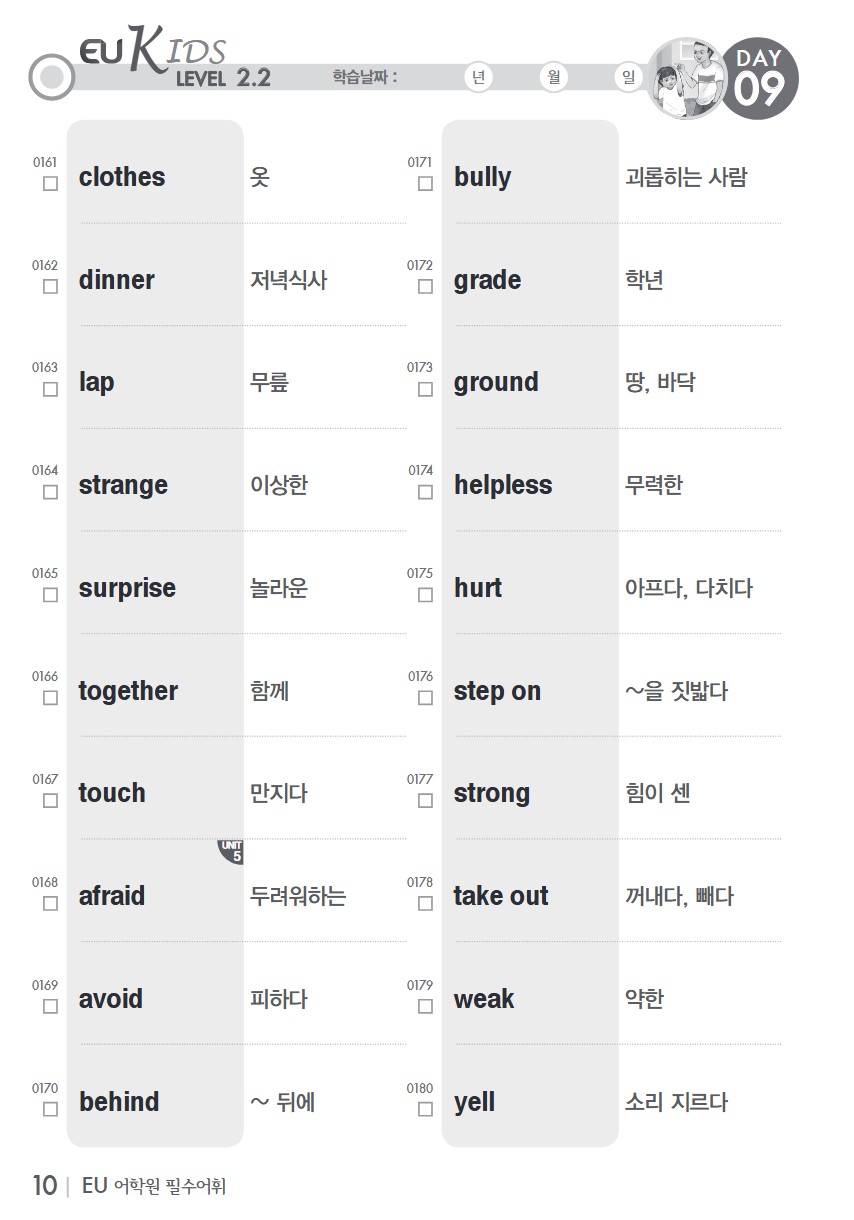
Task: Check the box for word 0161 clothes
Action: coord(50,184)
